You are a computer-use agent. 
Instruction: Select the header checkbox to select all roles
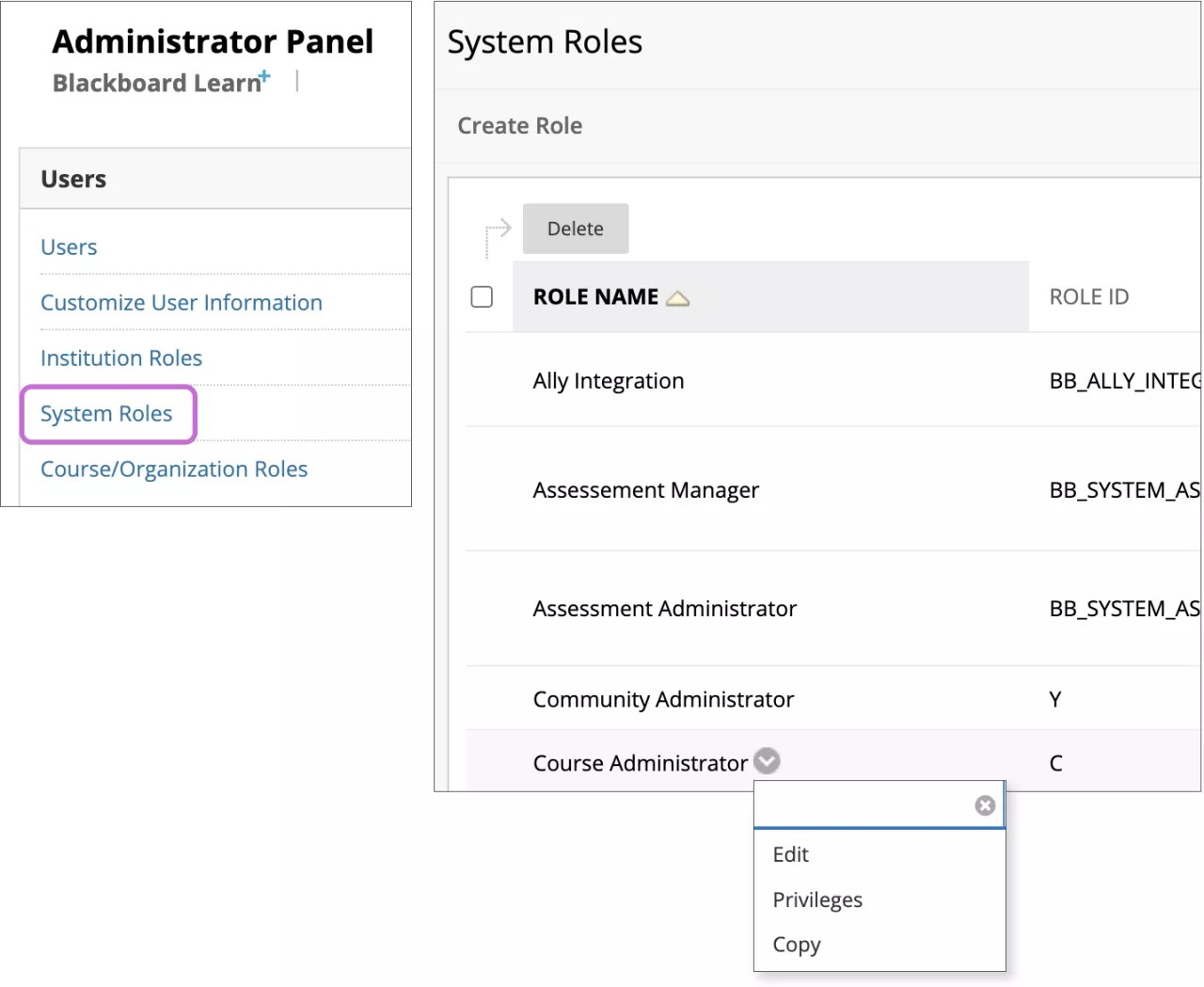coord(482,296)
